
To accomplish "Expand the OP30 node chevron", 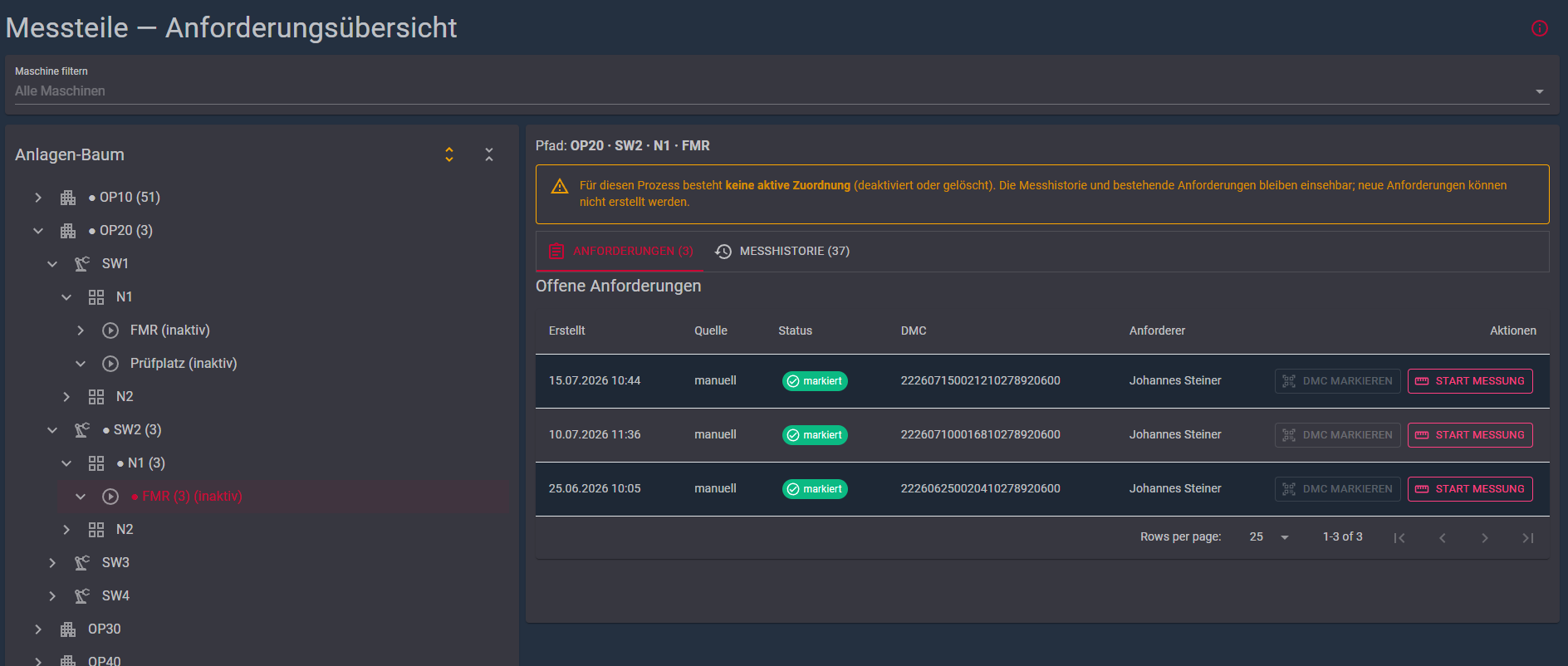I will click(x=38, y=629).
